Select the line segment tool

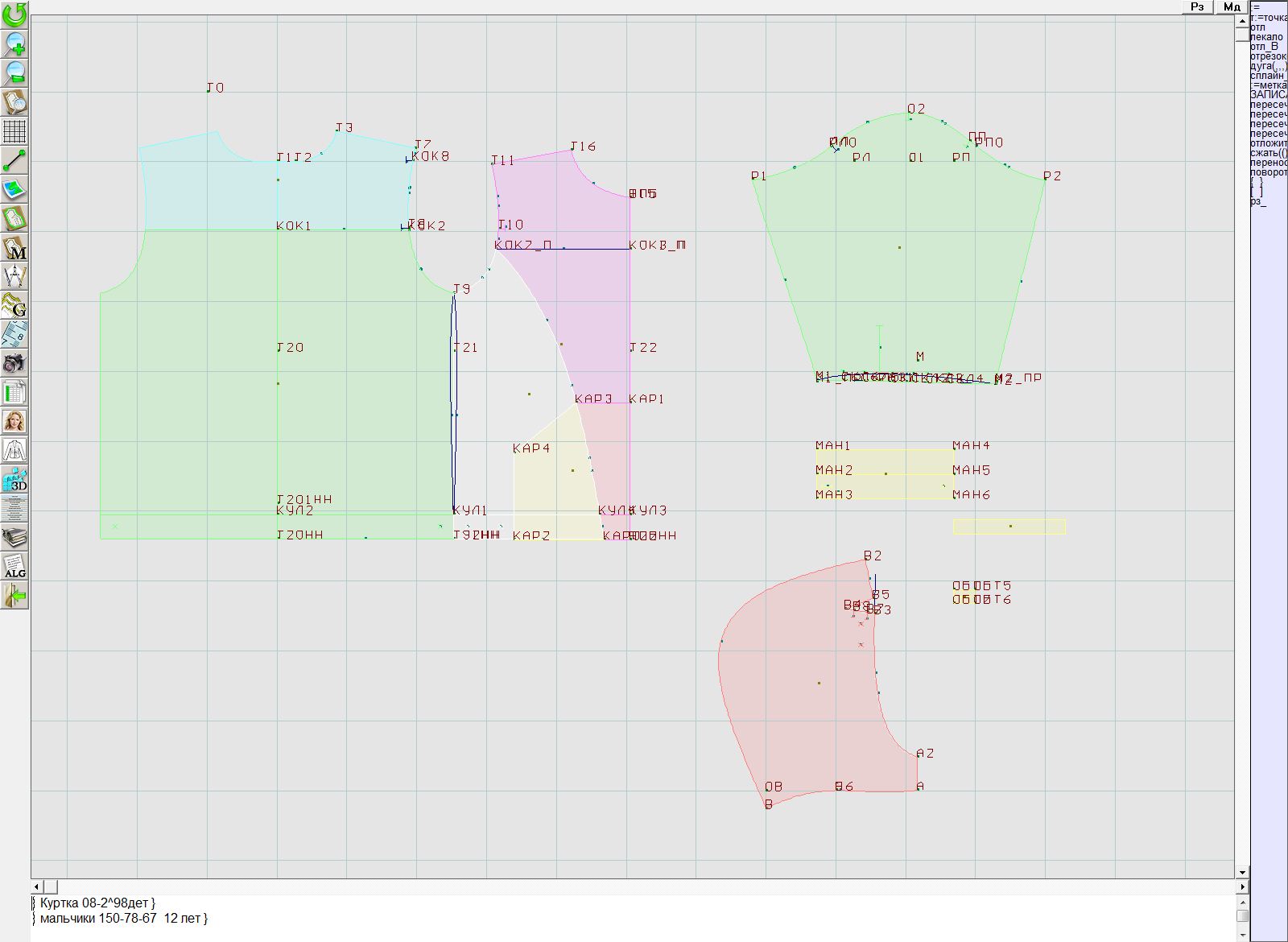point(14,160)
